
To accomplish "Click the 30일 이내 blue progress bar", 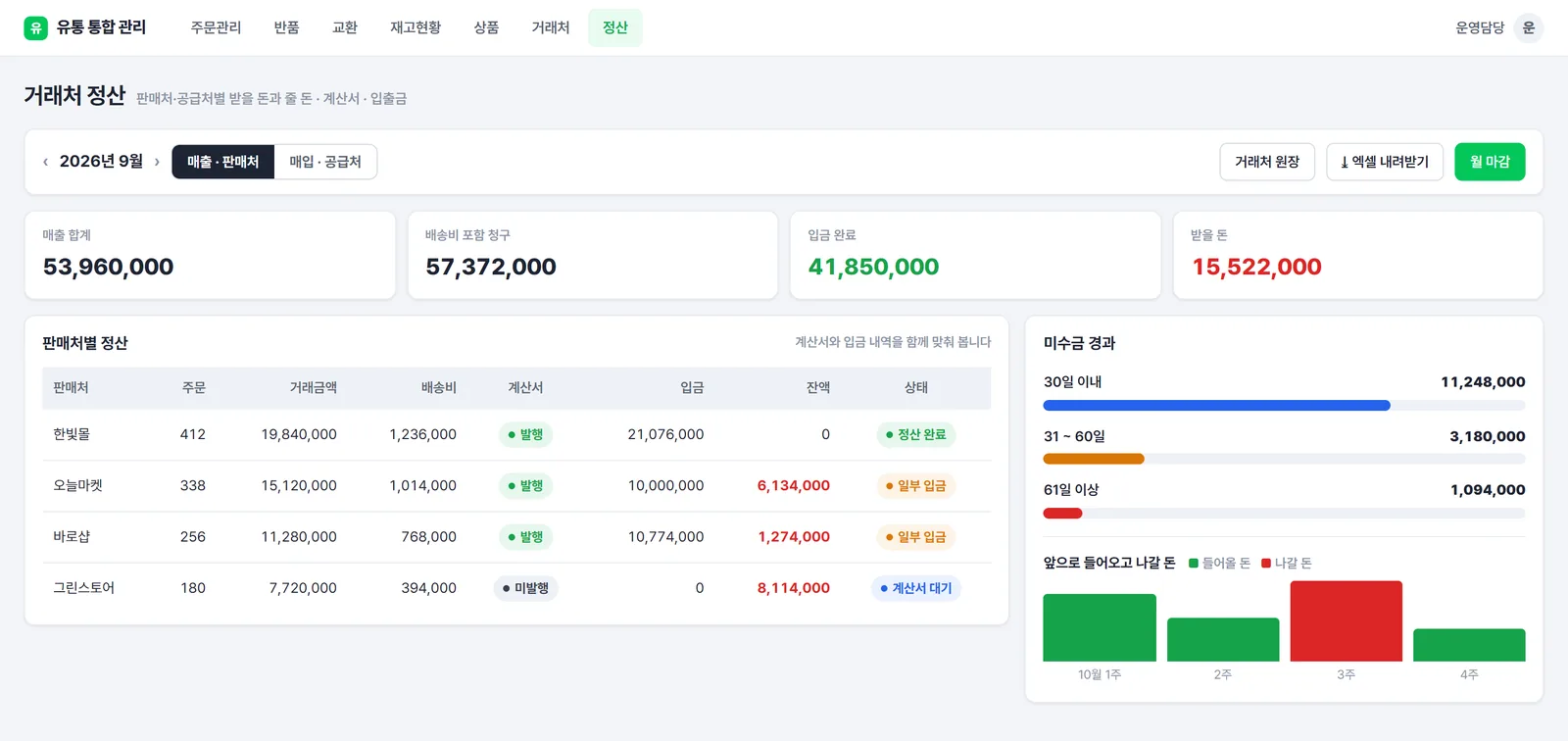I will pyautogui.click(x=1216, y=406).
